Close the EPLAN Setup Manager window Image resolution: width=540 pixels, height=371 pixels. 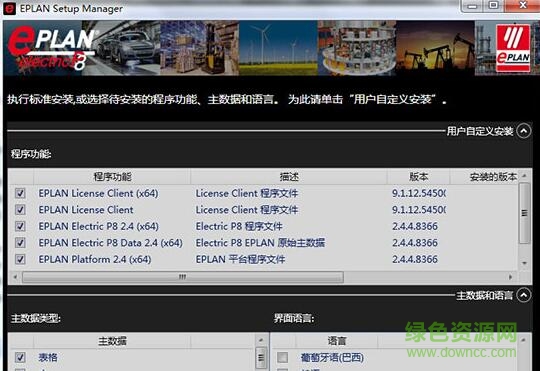(x=523, y=6)
